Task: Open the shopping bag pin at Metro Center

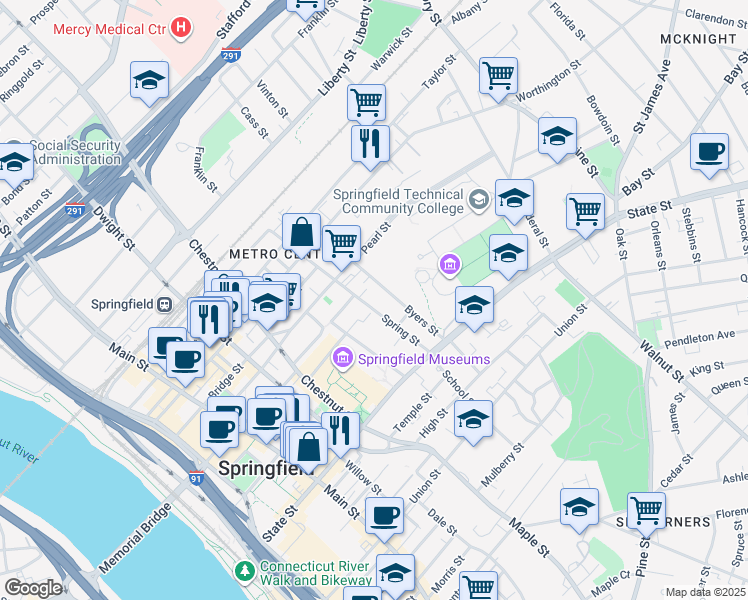Action: [301, 233]
